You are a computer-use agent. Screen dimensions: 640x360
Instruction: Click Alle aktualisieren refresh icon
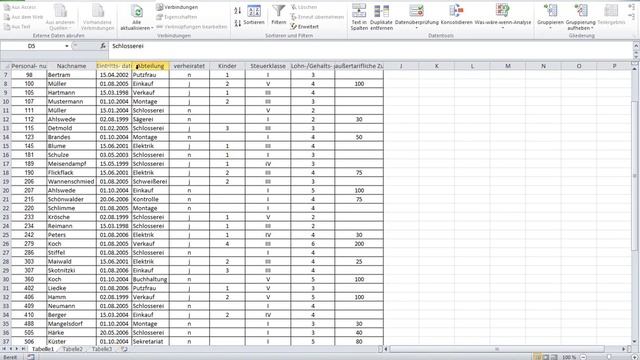(137, 11)
